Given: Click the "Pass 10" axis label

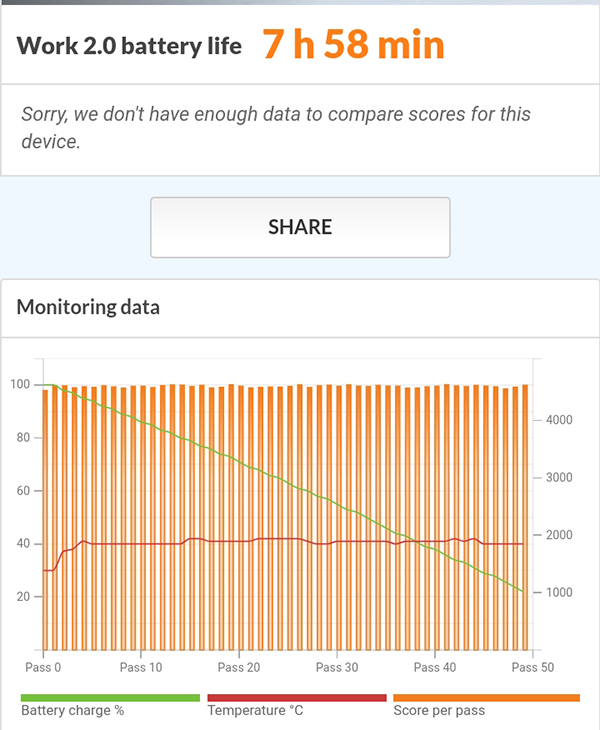Looking at the screenshot, I should click(x=140, y=667).
